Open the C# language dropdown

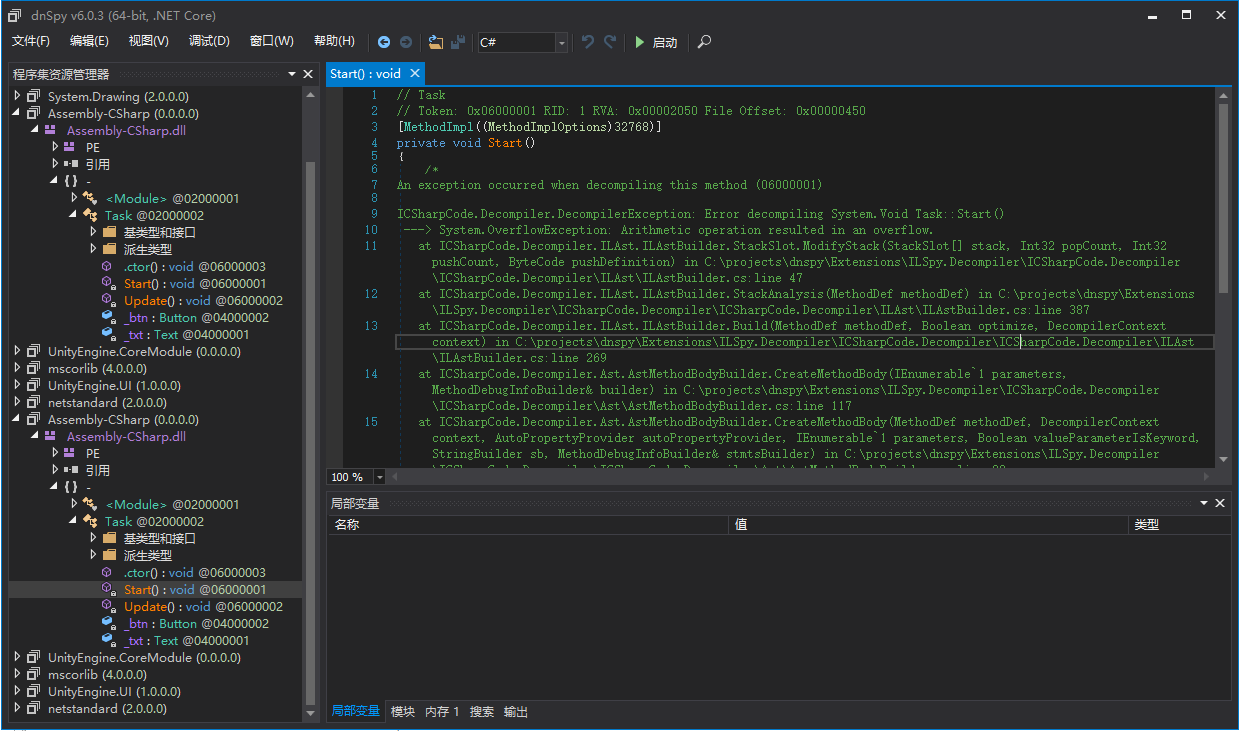coord(561,42)
